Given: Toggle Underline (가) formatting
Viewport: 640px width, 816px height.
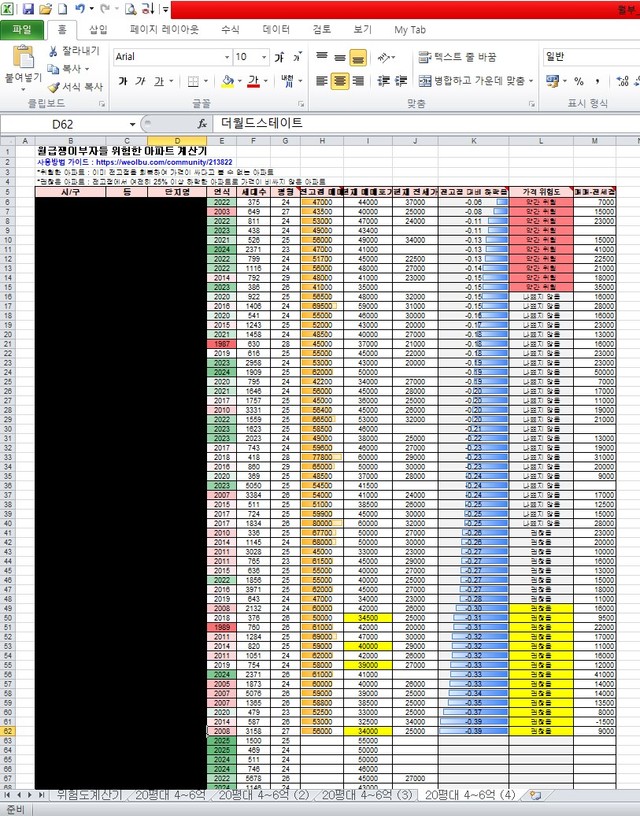Looking at the screenshot, I should click(x=159, y=81).
